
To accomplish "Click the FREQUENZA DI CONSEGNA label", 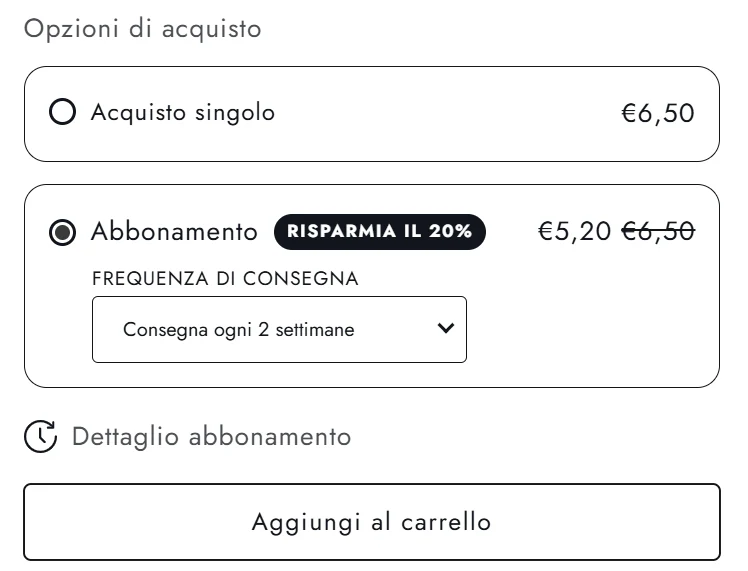I will point(225,279).
